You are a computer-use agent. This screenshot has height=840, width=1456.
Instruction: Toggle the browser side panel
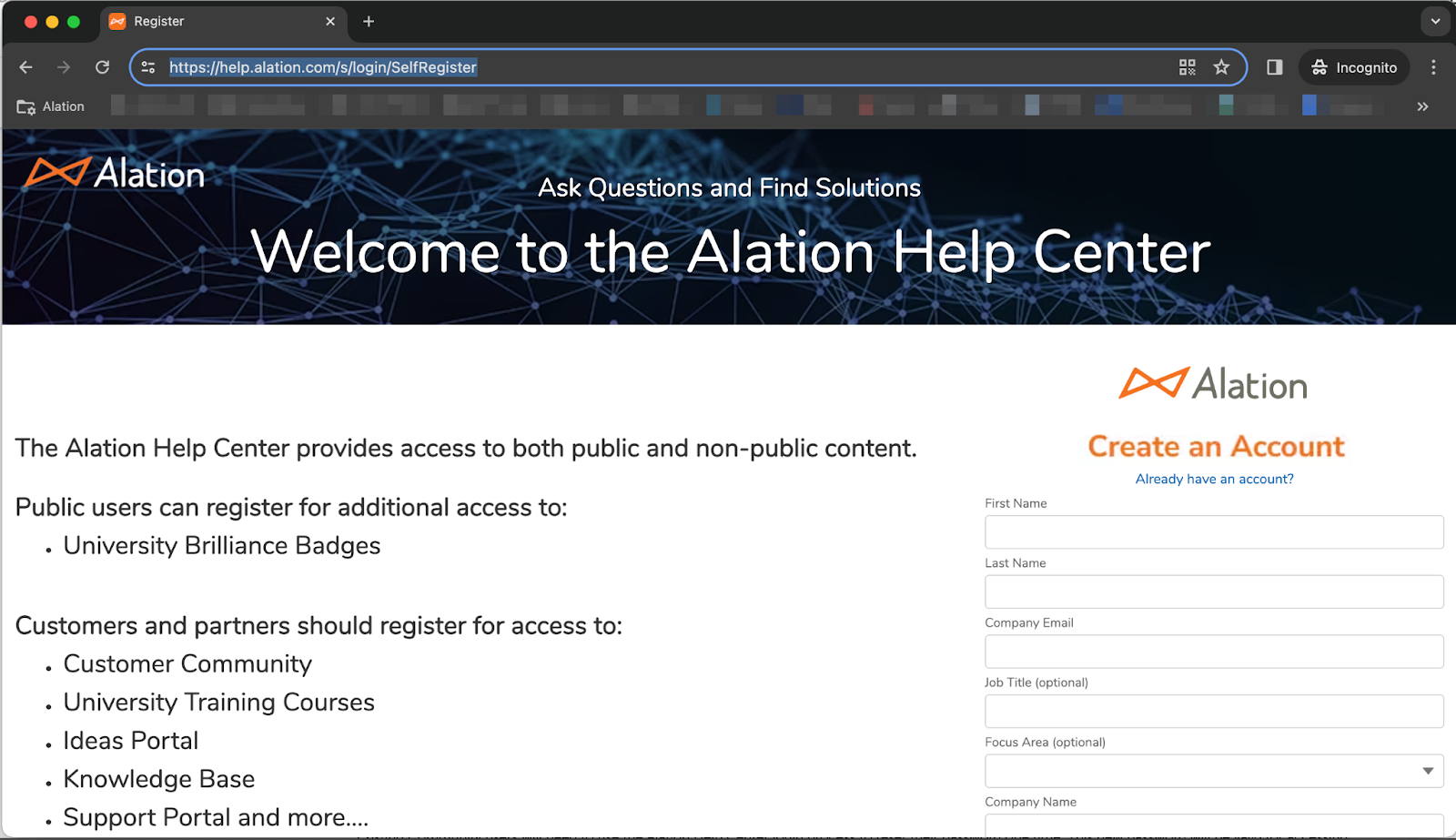tap(1275, 67)
